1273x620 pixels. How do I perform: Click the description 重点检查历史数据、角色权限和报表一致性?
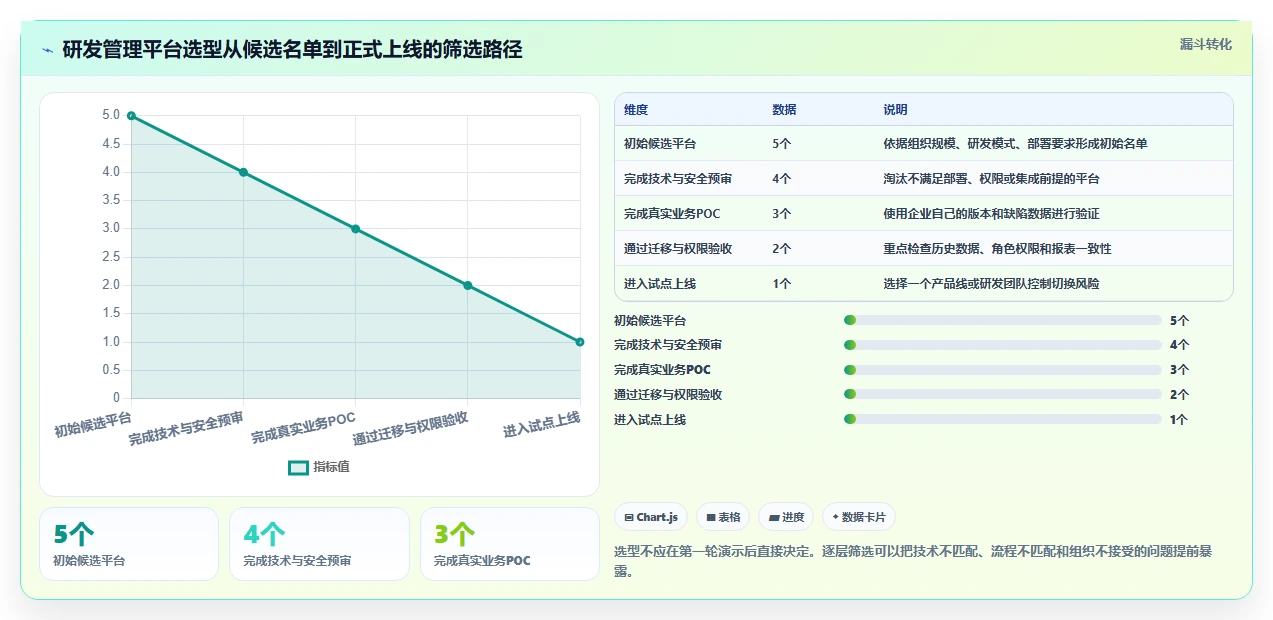point(997,249)
